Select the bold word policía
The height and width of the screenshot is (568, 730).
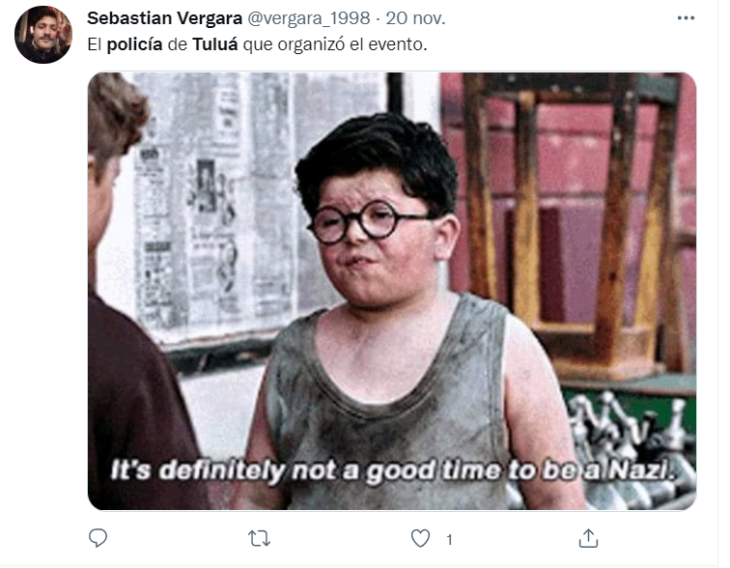[135, 45]
